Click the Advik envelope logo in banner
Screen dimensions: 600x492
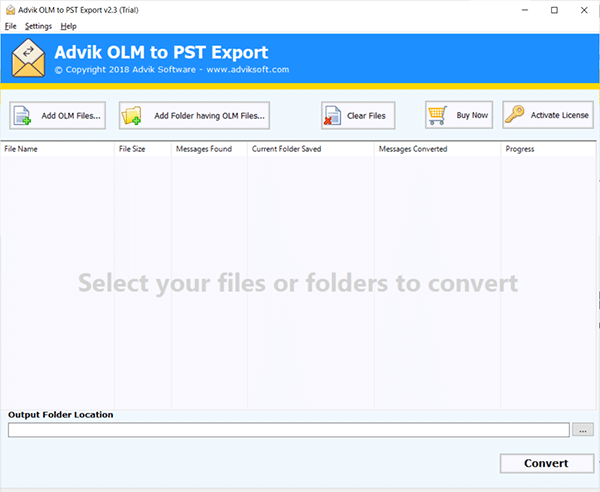click(x=28, y=58)
